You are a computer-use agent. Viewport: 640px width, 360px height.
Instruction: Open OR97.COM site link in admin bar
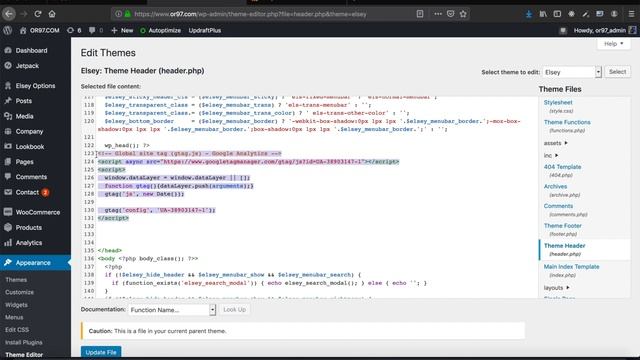click(40, 30)
